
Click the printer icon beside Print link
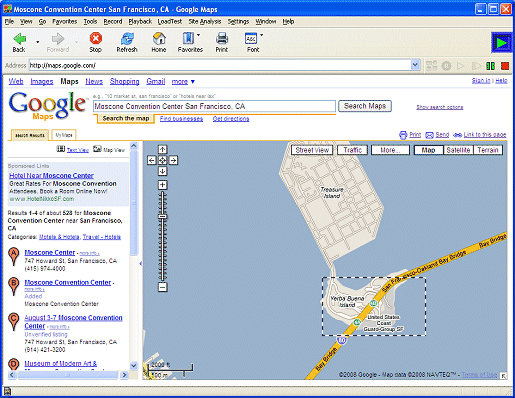point(403,135)
